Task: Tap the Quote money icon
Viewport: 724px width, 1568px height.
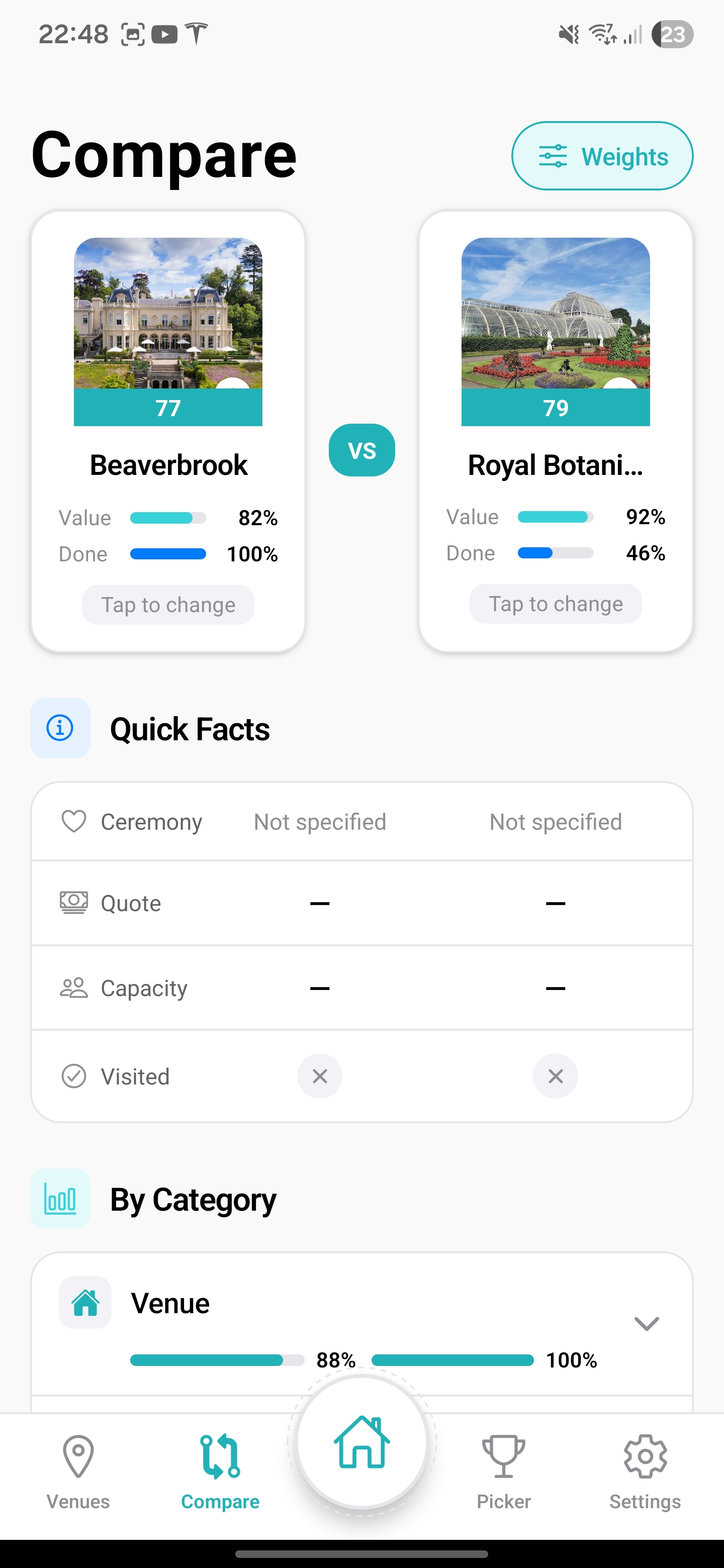Action: click(x=74, y=903)
